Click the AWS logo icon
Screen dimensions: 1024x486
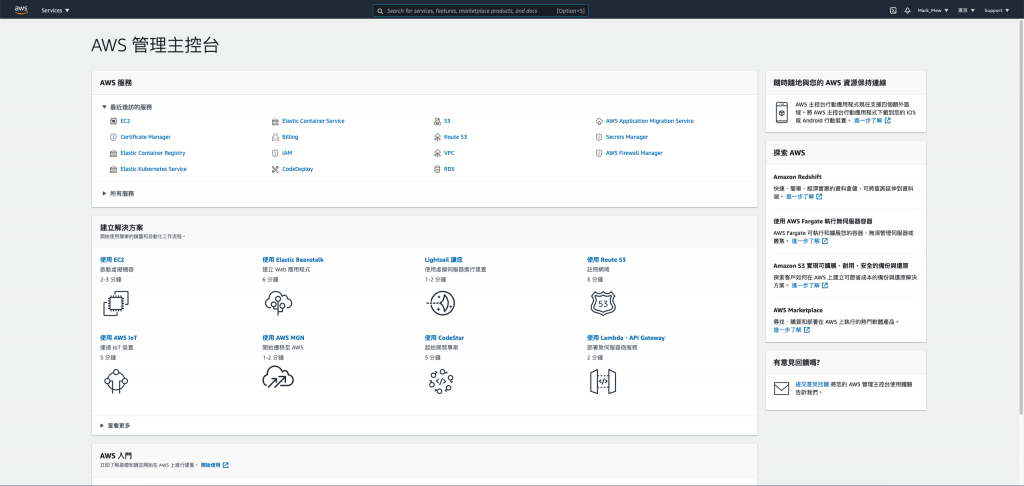pos(21,10)
